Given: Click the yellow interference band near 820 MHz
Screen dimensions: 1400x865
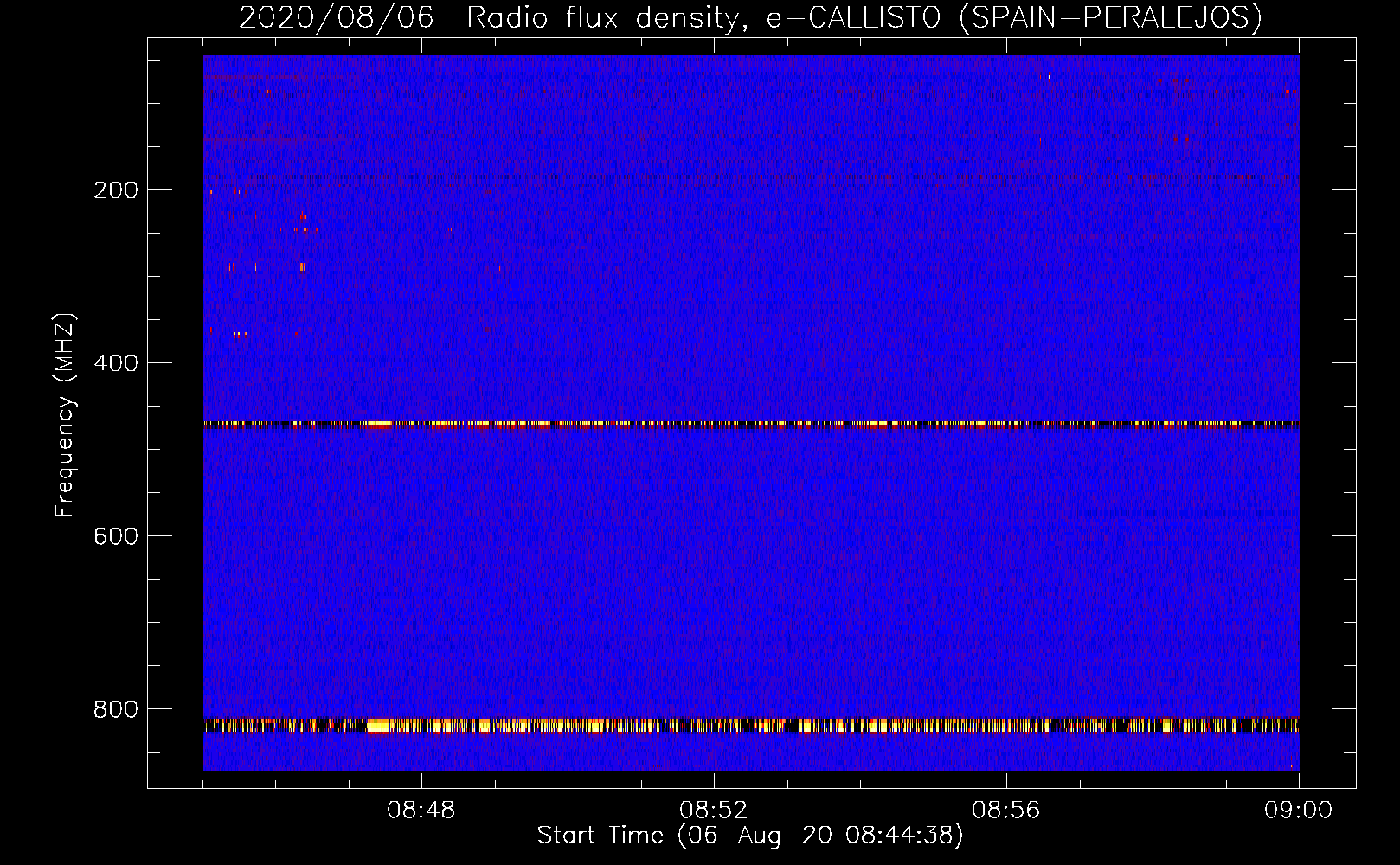Looking at the screenshot, I should click(751, 725).
